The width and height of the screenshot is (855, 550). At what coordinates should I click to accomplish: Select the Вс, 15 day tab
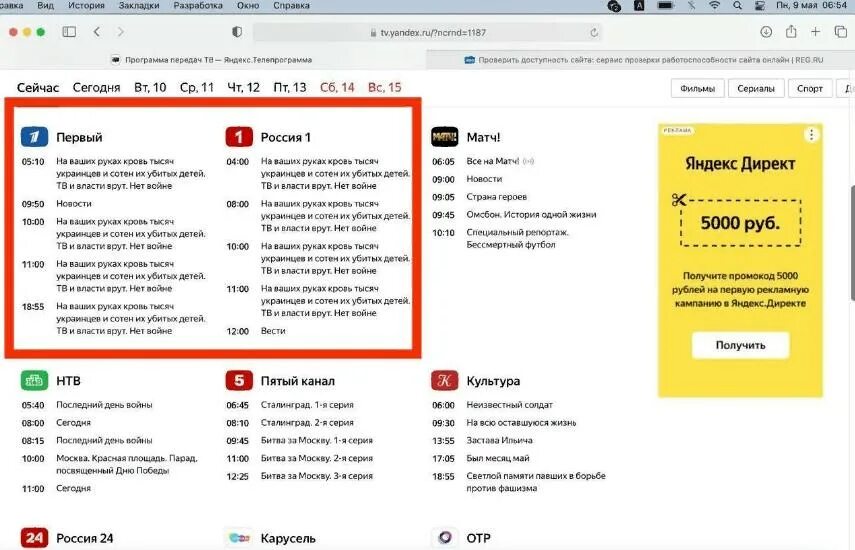384,87
